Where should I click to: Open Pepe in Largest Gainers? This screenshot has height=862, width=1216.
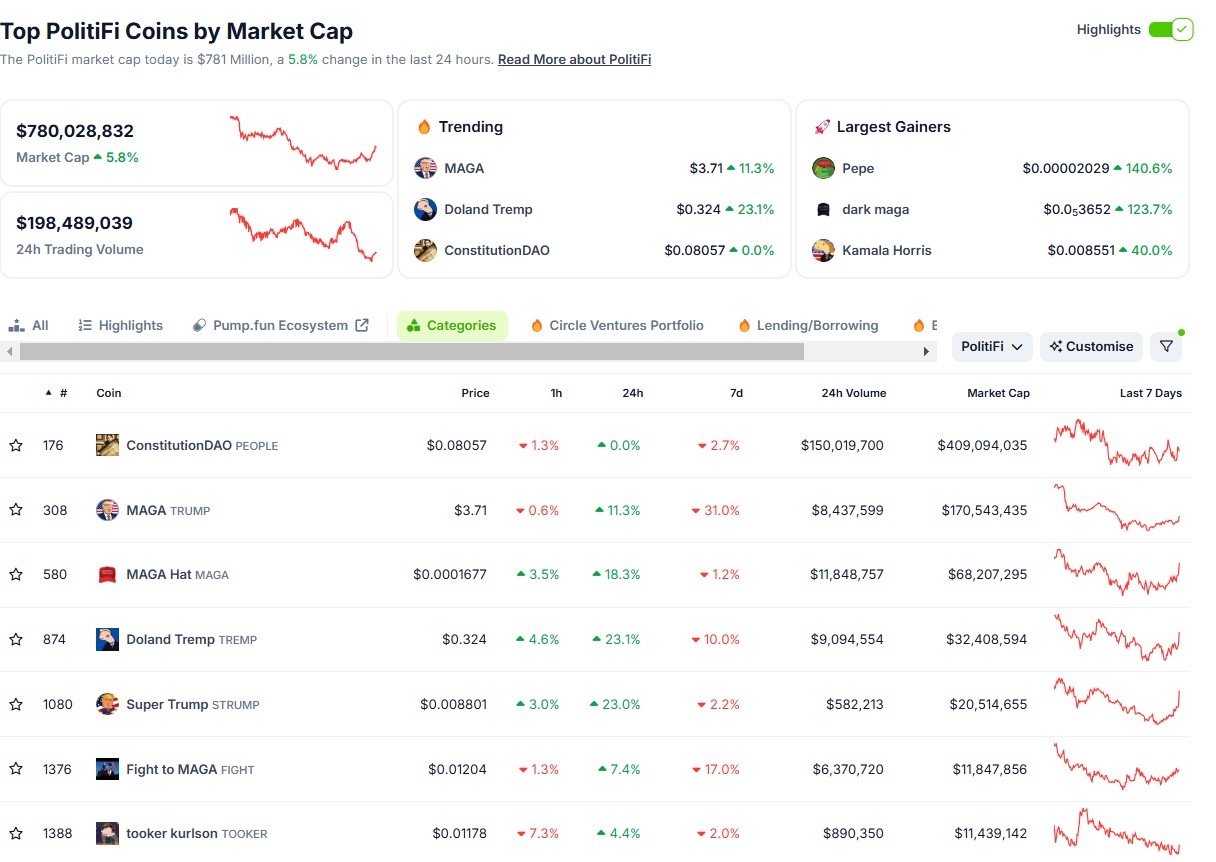858,168
